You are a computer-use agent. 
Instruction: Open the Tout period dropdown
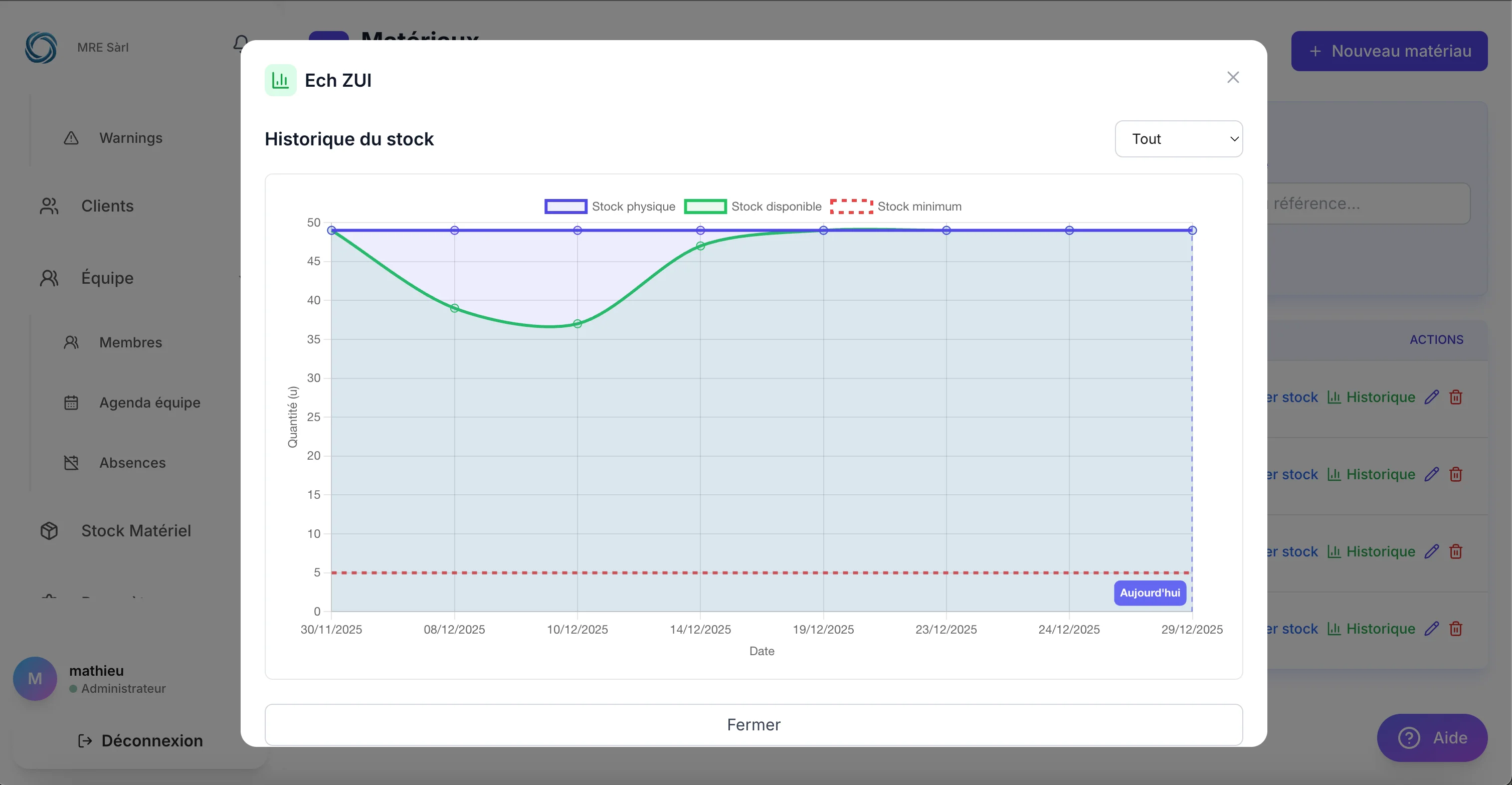(x=1178, y=139)
